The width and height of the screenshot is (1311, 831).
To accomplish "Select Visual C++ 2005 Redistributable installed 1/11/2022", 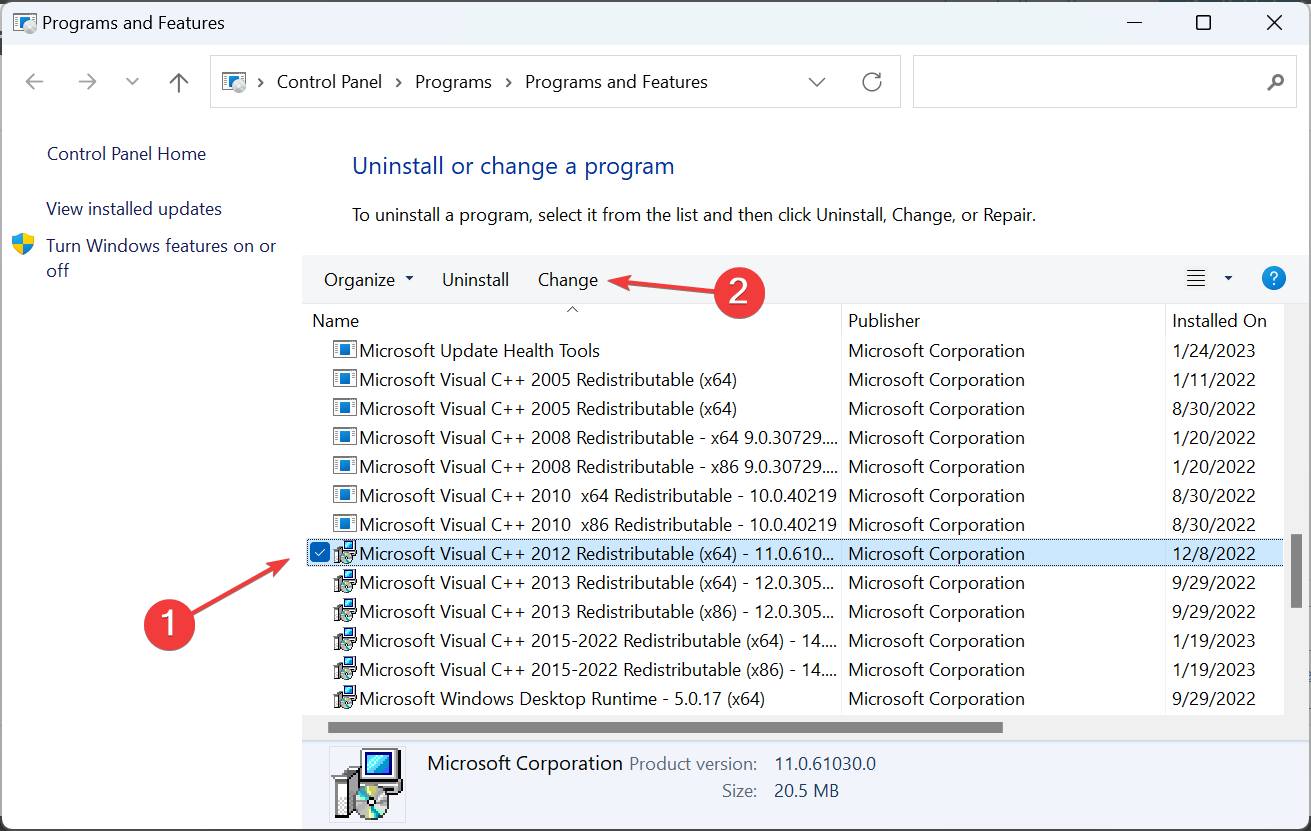I will tap(794, 380).
